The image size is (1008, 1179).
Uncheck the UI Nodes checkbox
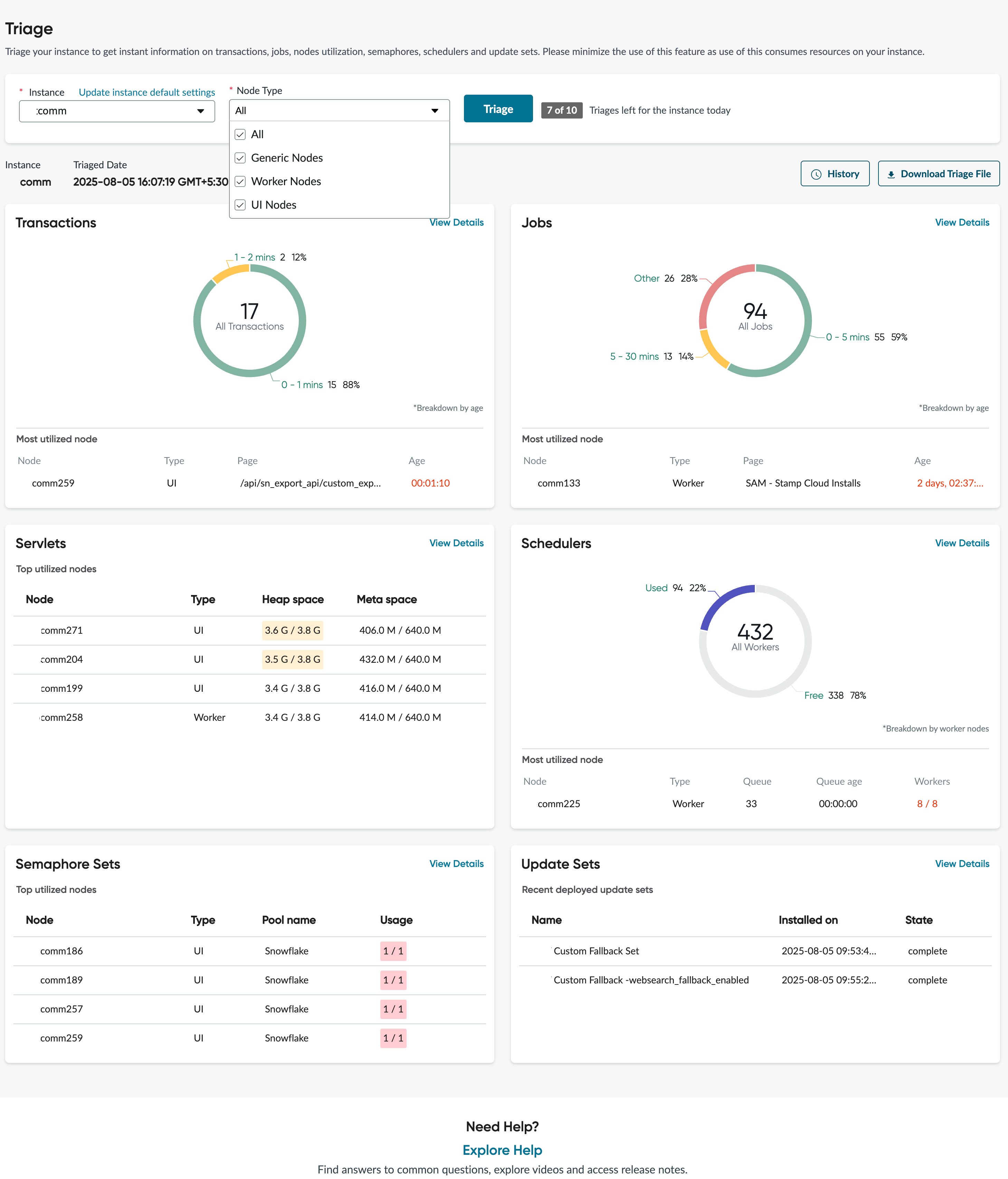point(240,204)
